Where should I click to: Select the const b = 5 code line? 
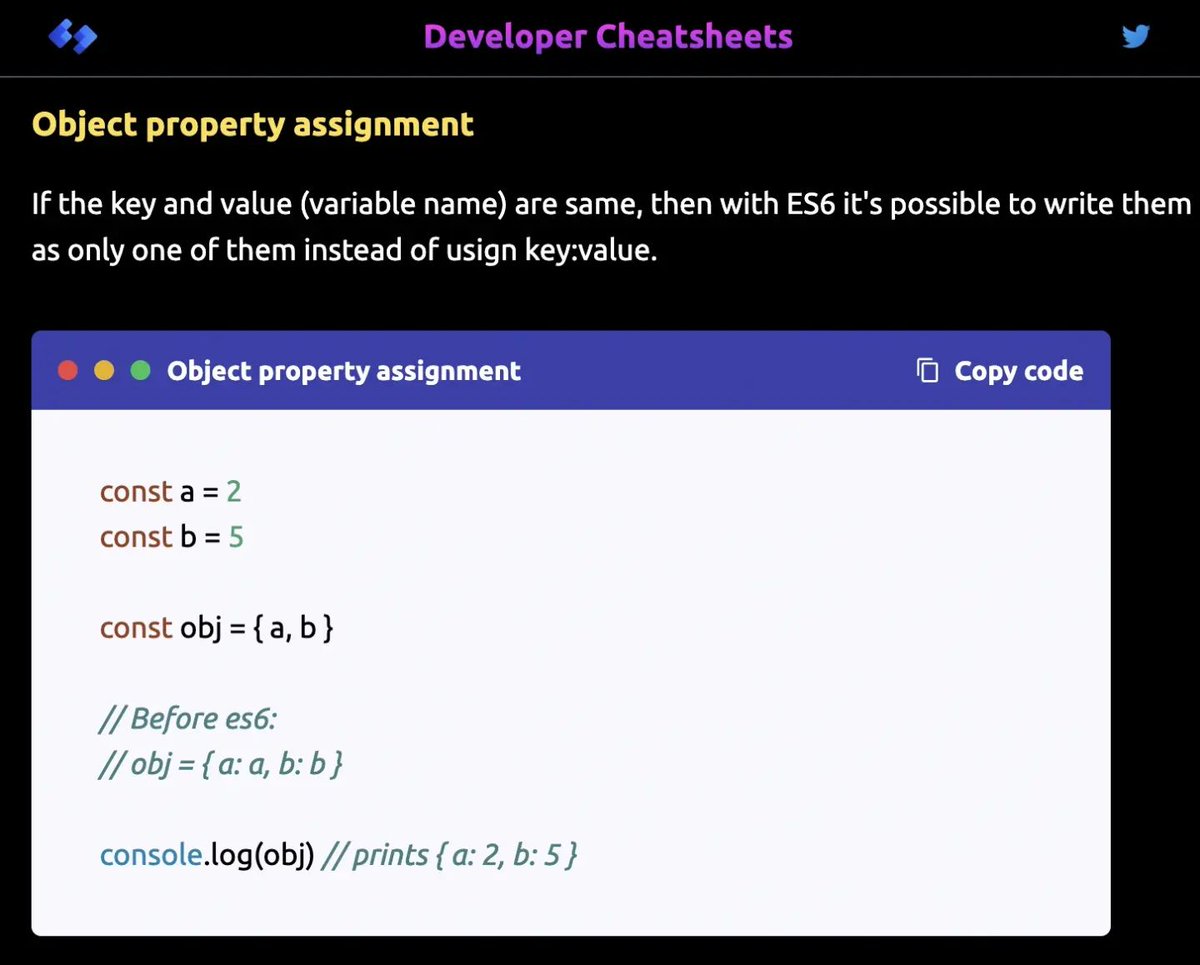(x=172, y=537)
